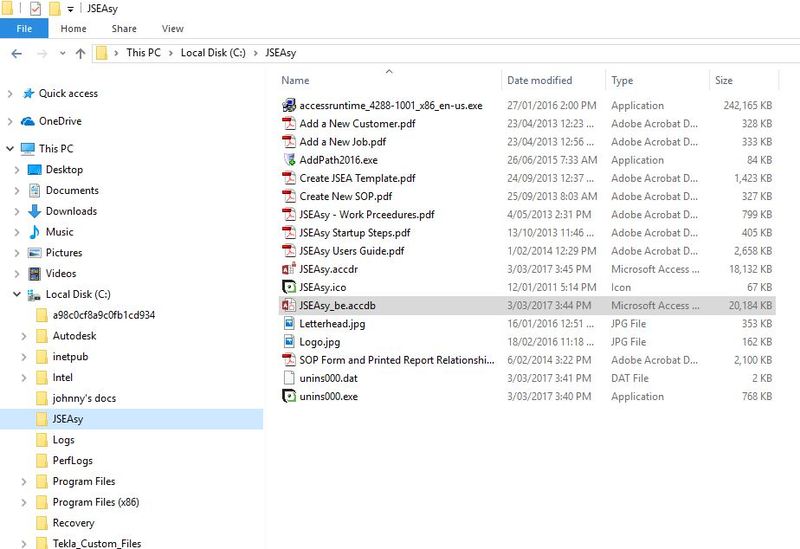The height and width of the screenshot is (549, 800).
Task: Open the File menu tab
Action: [x=24, y=29]
